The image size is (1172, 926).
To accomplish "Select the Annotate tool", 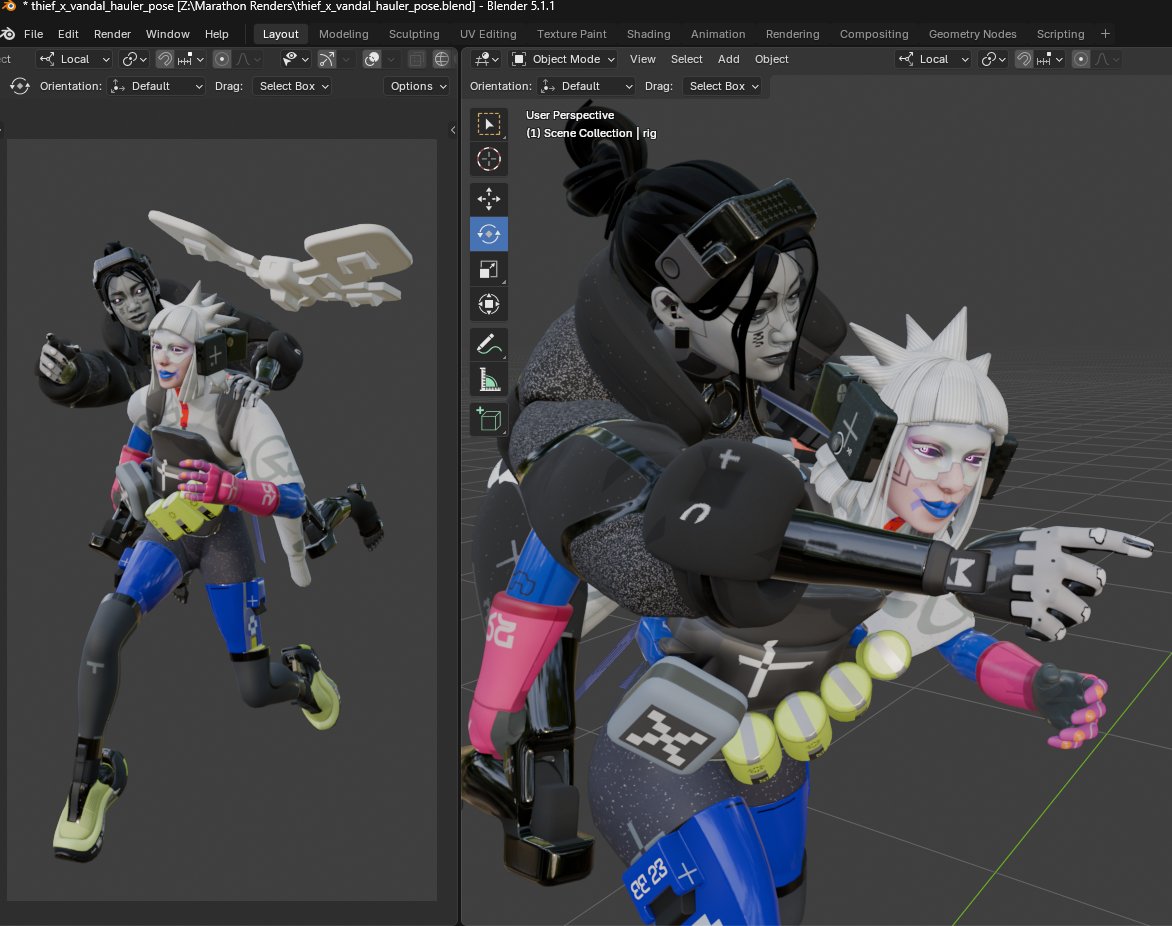I will tap(489, 345).
